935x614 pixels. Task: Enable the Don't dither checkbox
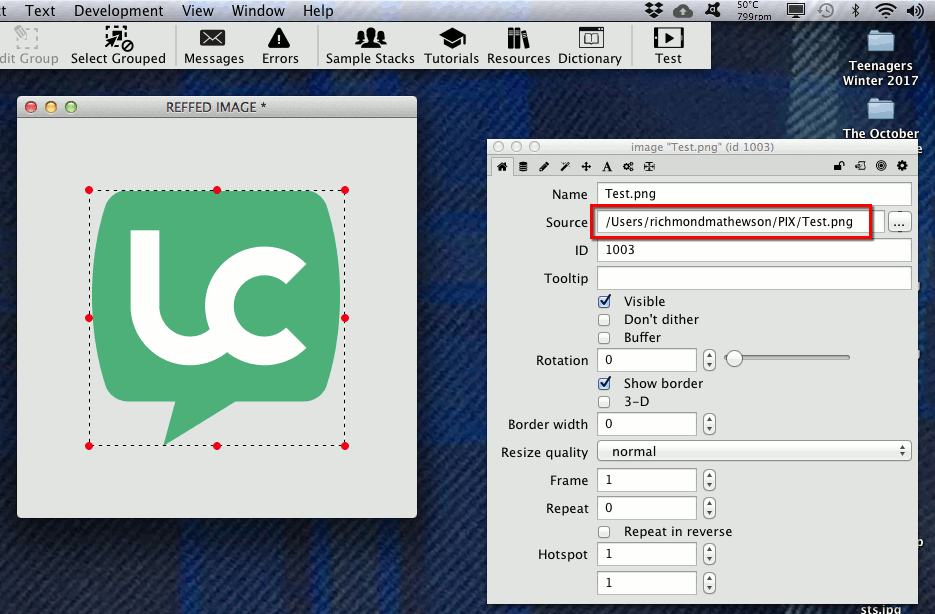coord(604,320)
